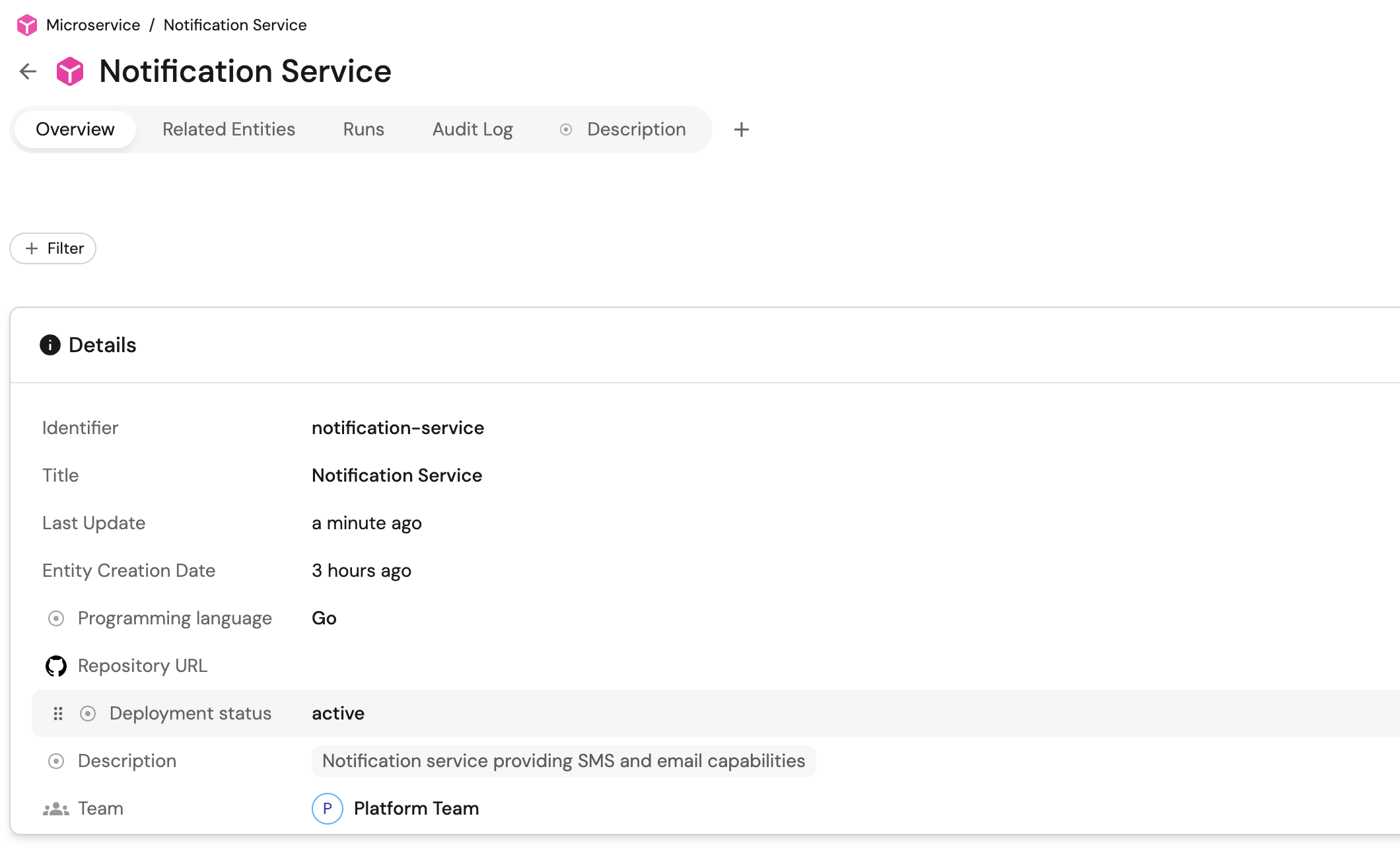1400x851 pixels.
Task: Click the pink cube beside Notification Service title
Action: pyautogui.click(x=70, y=71)
